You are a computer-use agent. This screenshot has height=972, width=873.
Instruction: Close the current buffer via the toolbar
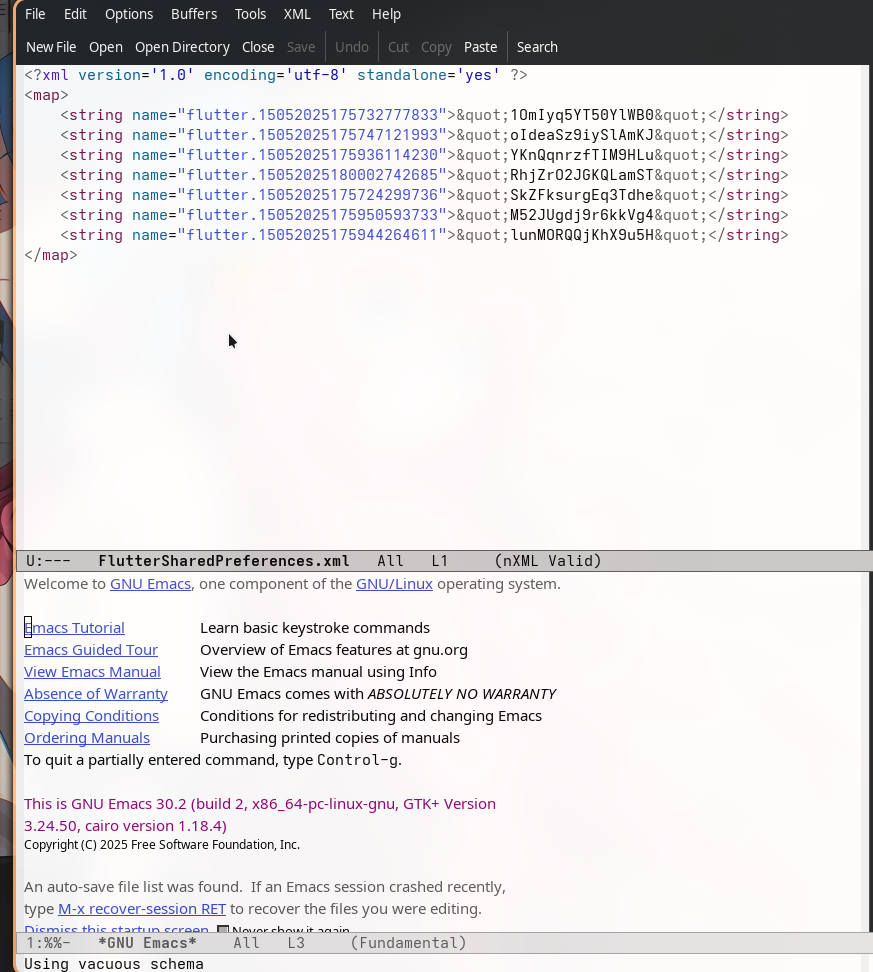click(257, 47)
